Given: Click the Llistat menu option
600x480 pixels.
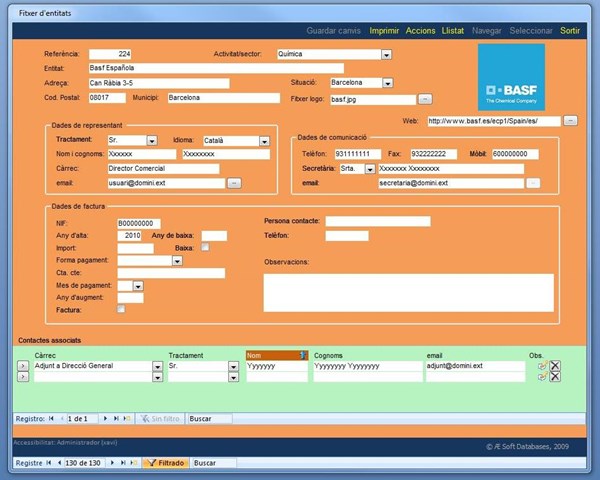Looking at the screenshot, I should 452,31.
